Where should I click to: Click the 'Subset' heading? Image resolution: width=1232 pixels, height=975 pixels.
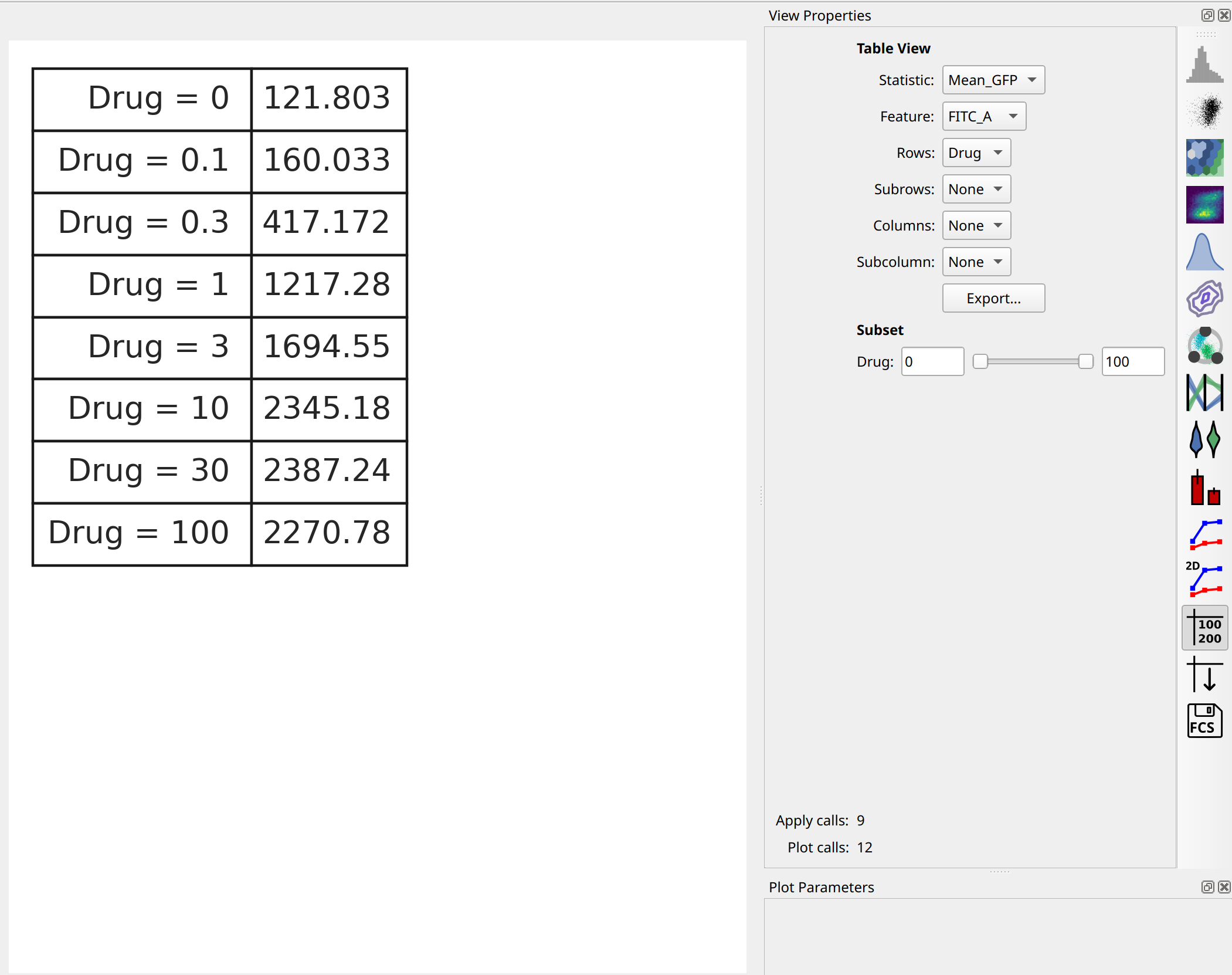tap(880, 330)
